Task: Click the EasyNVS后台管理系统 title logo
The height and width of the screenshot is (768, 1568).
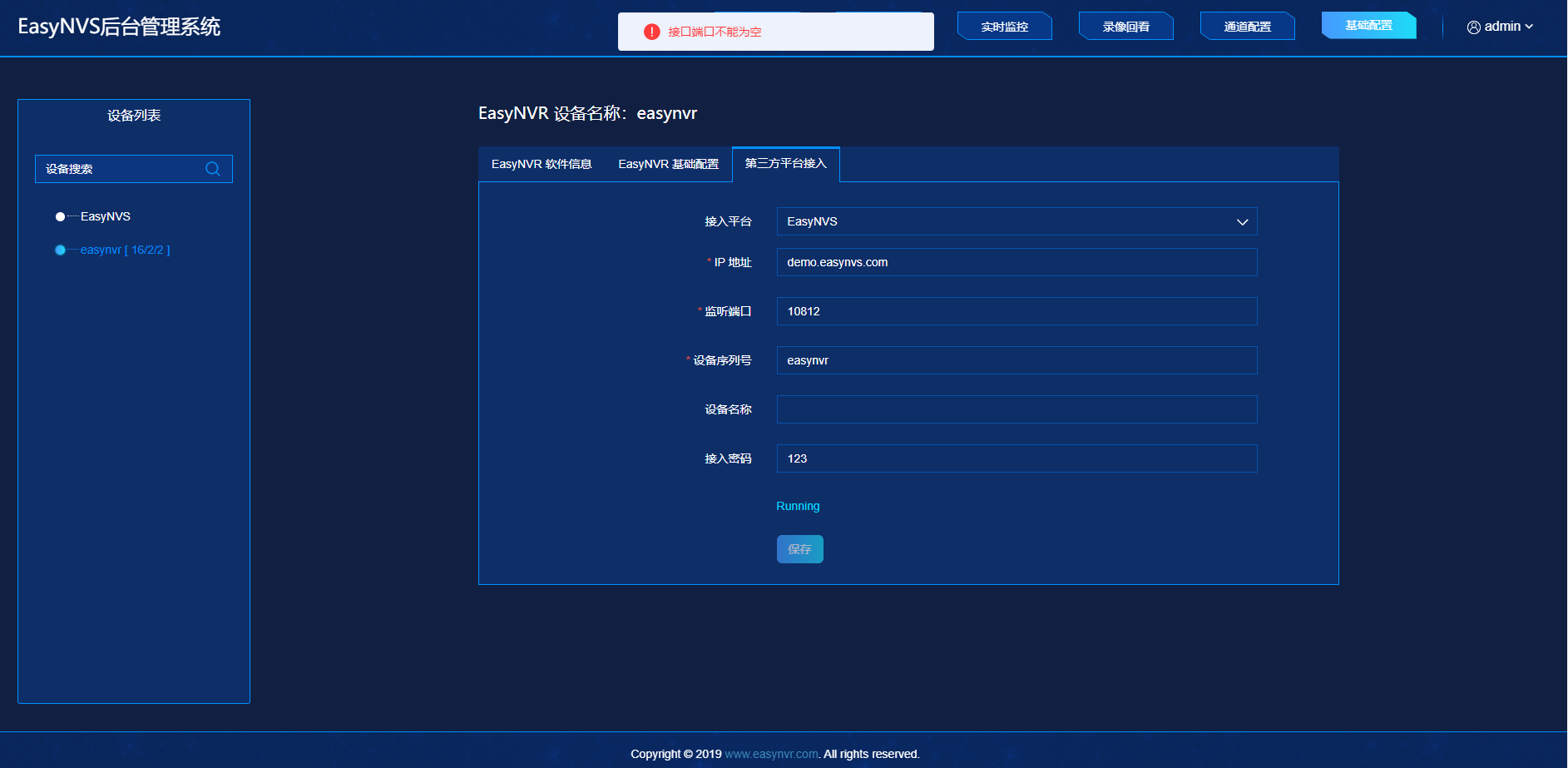Action: [x=119, y=27]
